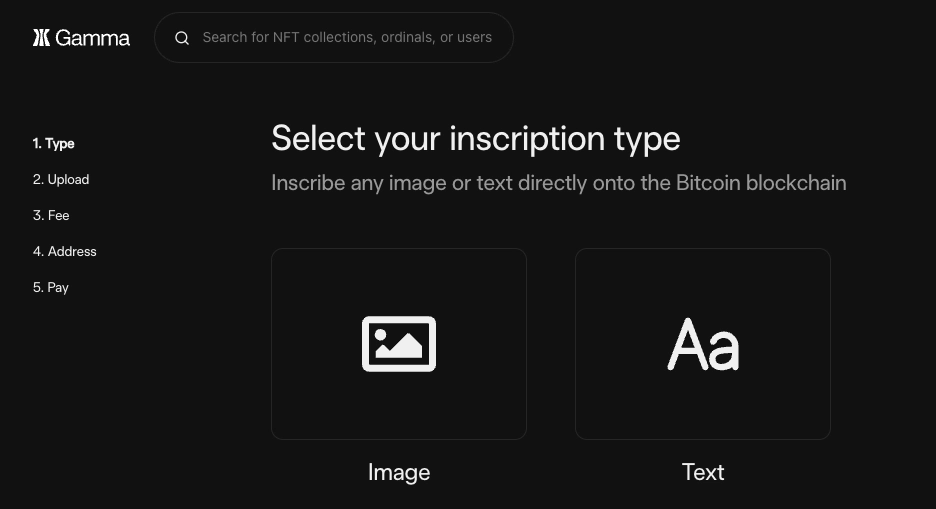Choose the Image inscription type card
The width and height of the screenshot is (936, 509).
click(x=399, y=344)
